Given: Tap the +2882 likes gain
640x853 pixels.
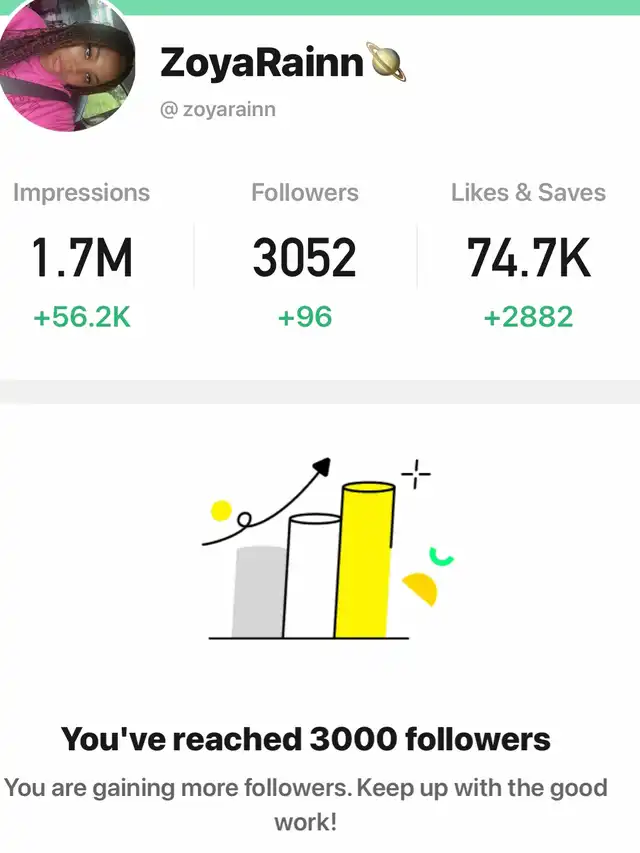Looking at the screenshot, I should coord(528,317).
